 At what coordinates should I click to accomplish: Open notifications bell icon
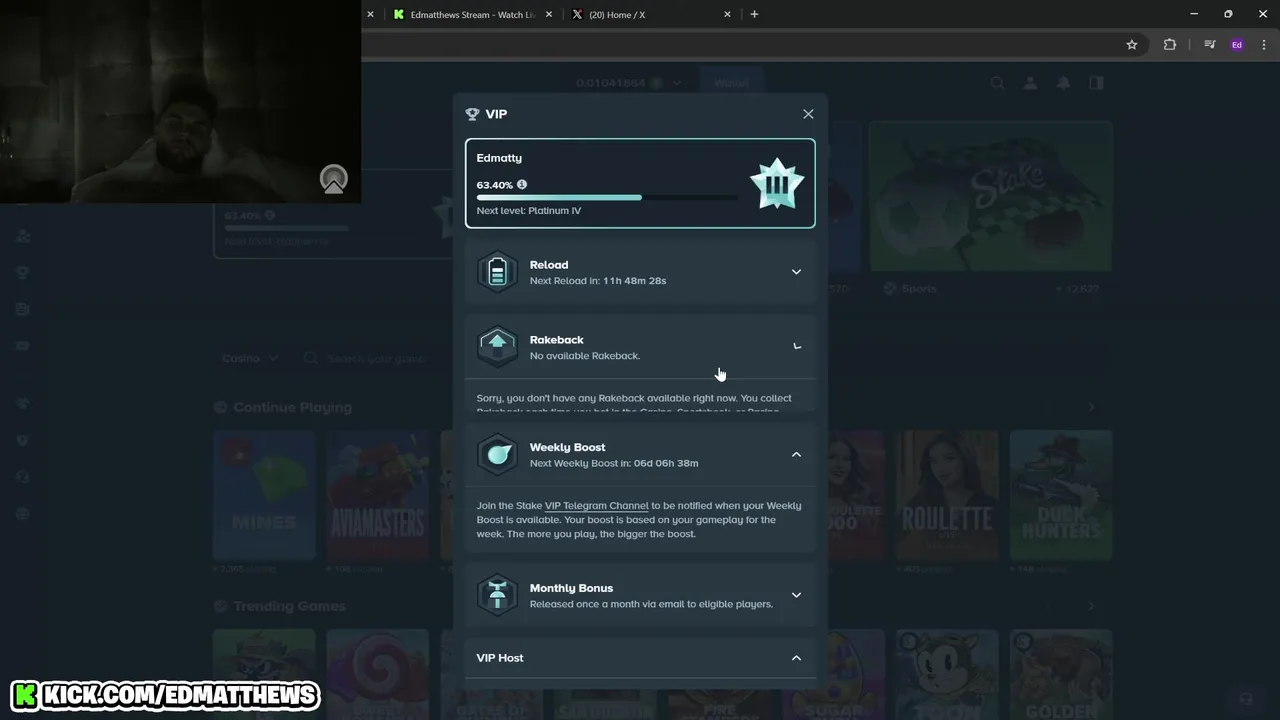1063,84
